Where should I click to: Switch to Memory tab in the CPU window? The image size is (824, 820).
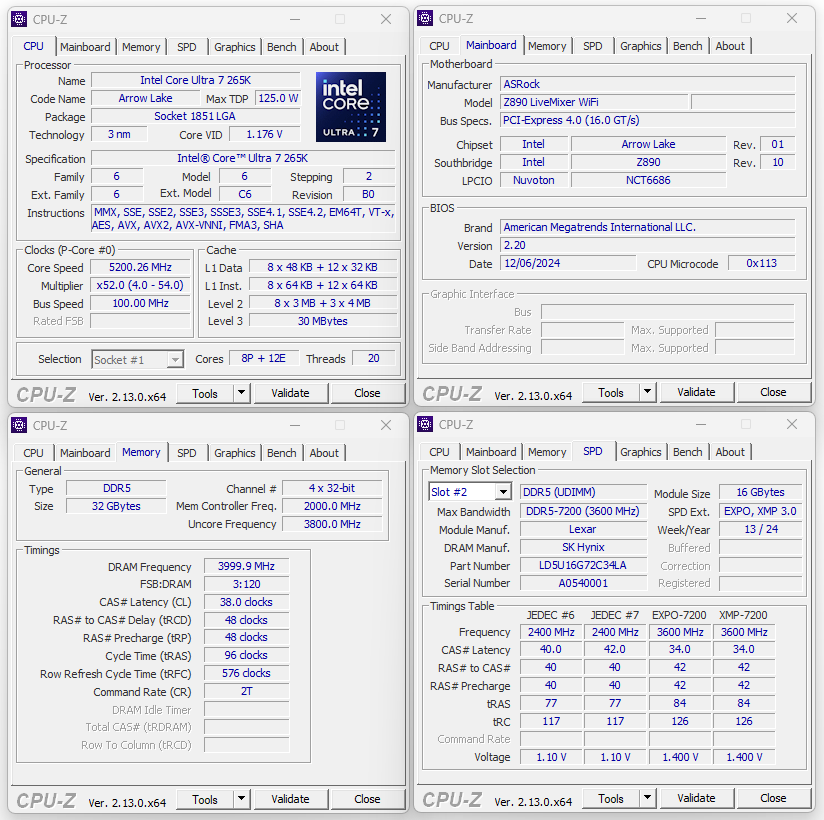(x=141, y=47)
